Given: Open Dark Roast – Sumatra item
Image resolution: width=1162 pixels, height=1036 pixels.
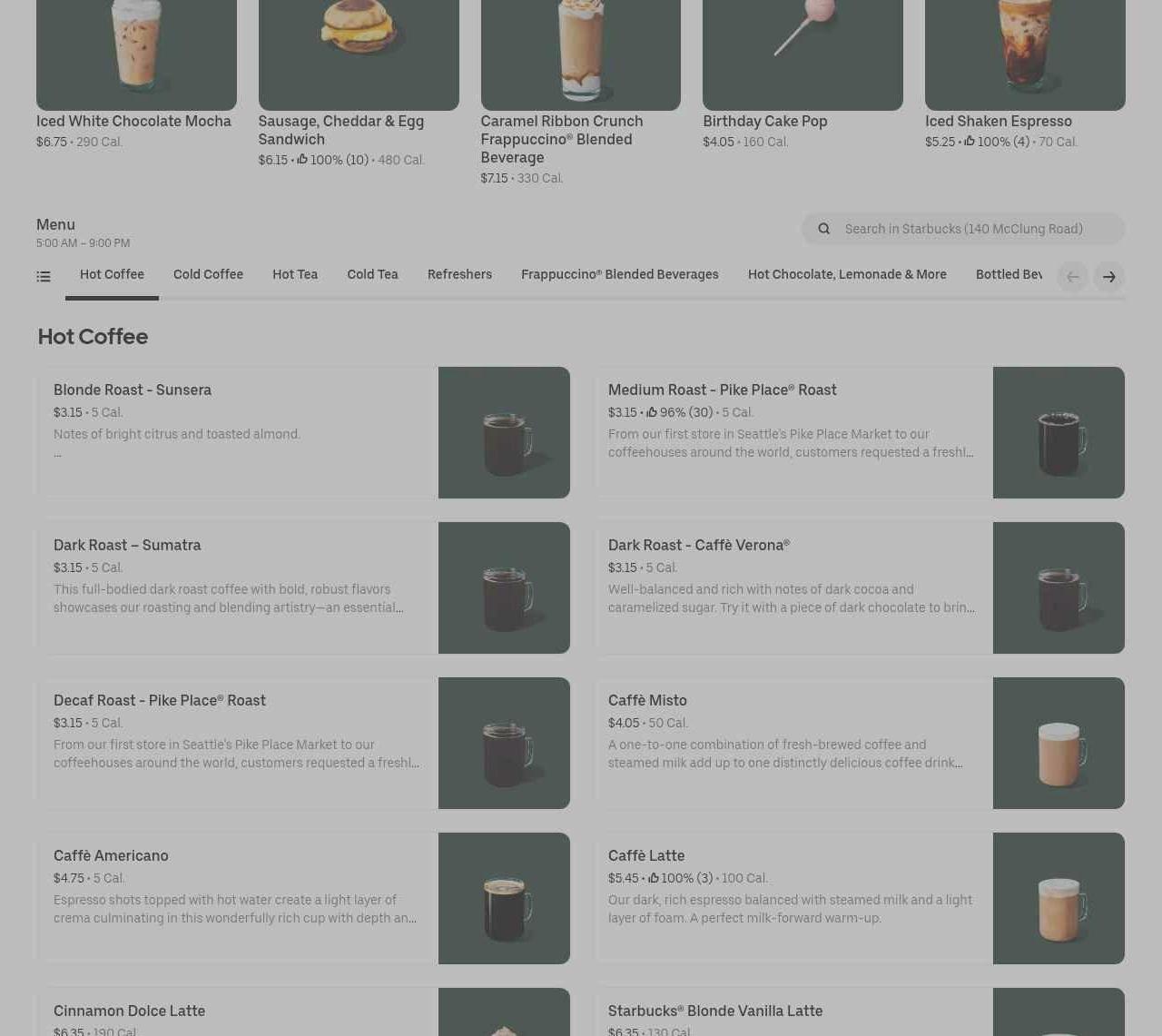Looking at the screenshot, I should pos(303,587).
